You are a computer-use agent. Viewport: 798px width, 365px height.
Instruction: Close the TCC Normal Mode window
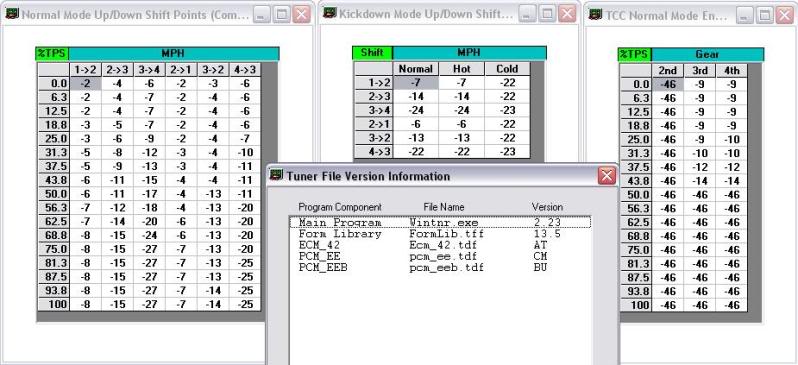785,15
